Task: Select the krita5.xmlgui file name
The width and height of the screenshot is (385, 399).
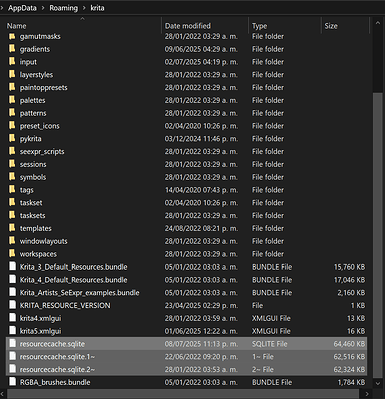Action: 40,331
